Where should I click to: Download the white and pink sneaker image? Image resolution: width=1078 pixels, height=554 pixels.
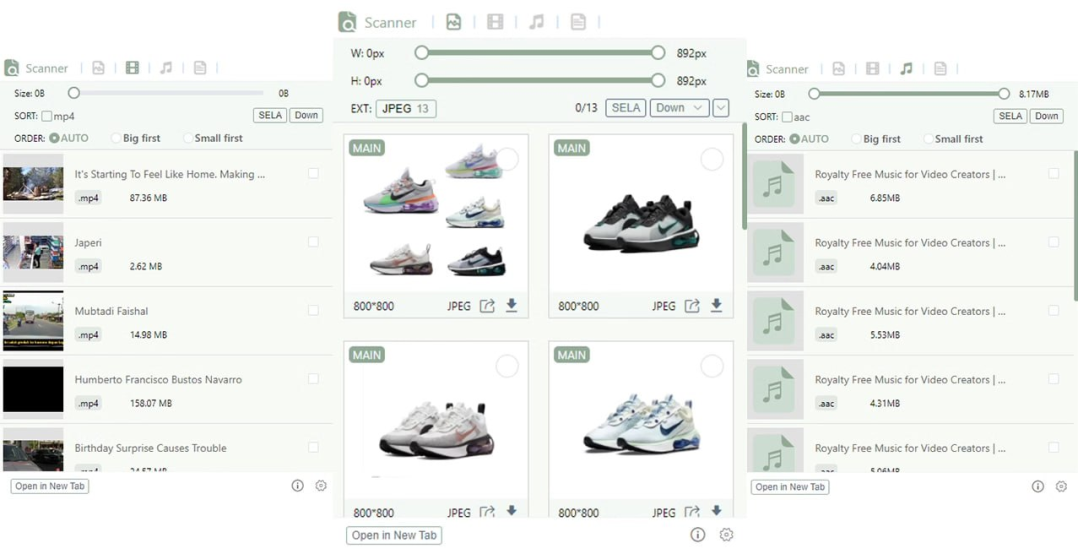click(512, 511)
